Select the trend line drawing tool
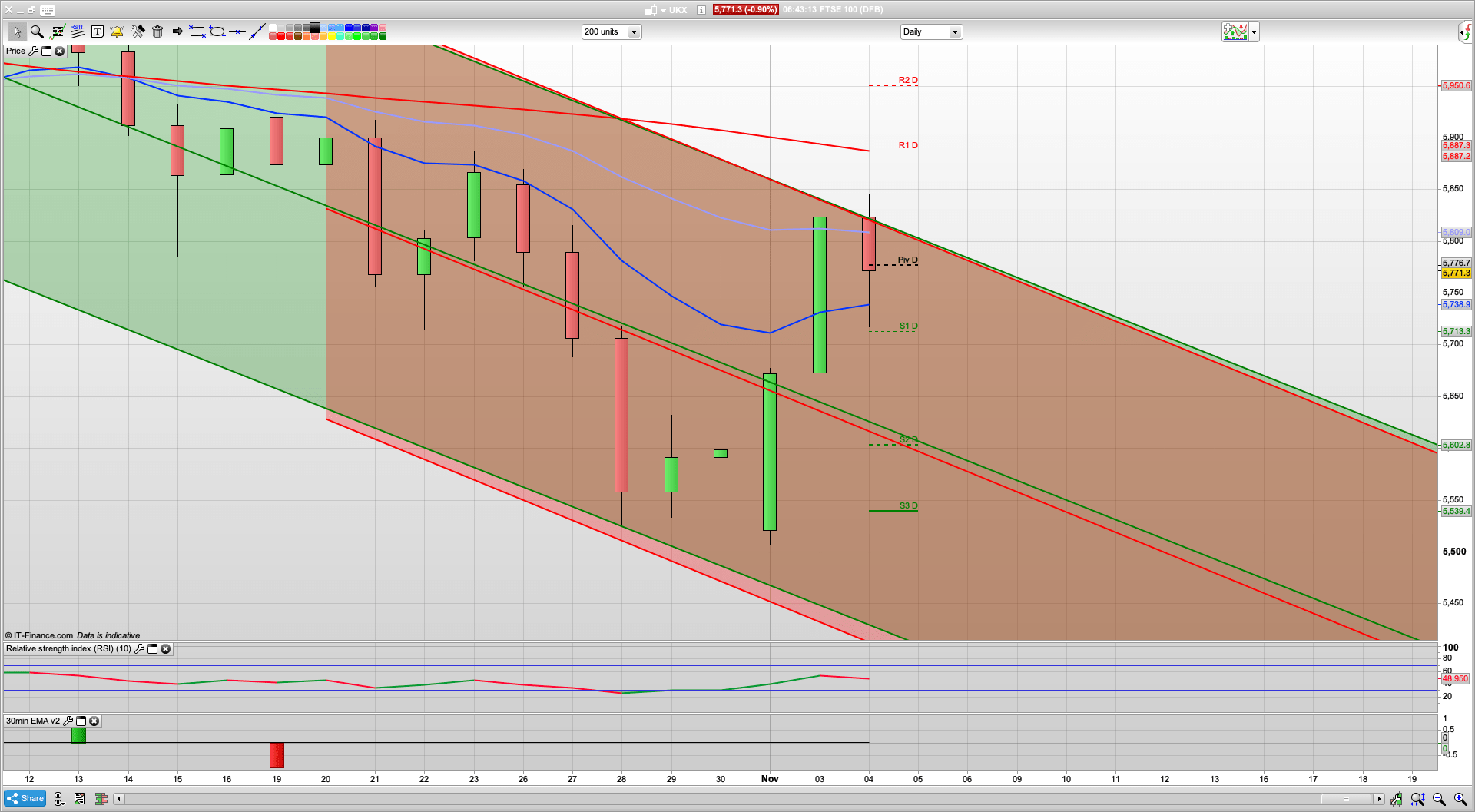 click(x=257, y=31)
